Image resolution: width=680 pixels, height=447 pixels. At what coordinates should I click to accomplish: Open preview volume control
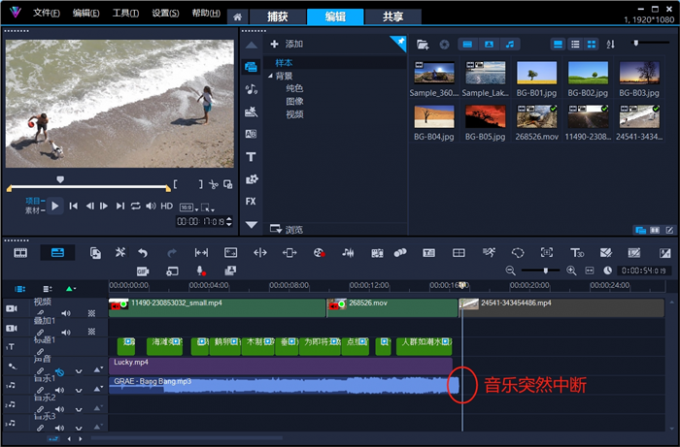tap(150, 206)
